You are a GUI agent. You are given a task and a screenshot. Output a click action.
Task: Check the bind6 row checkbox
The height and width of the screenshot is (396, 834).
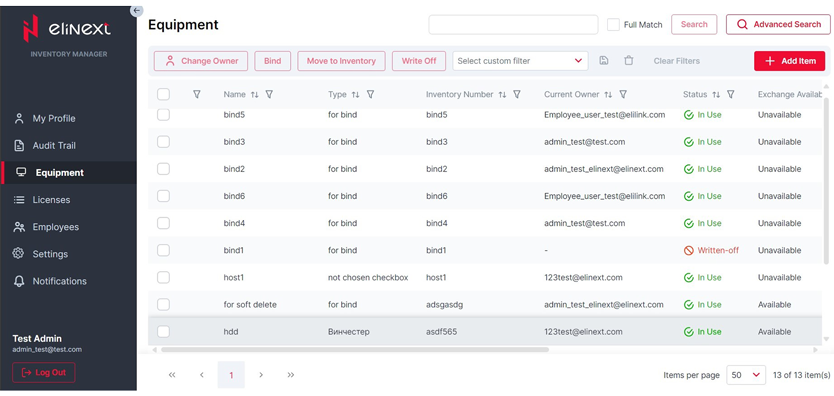point(163,196)
